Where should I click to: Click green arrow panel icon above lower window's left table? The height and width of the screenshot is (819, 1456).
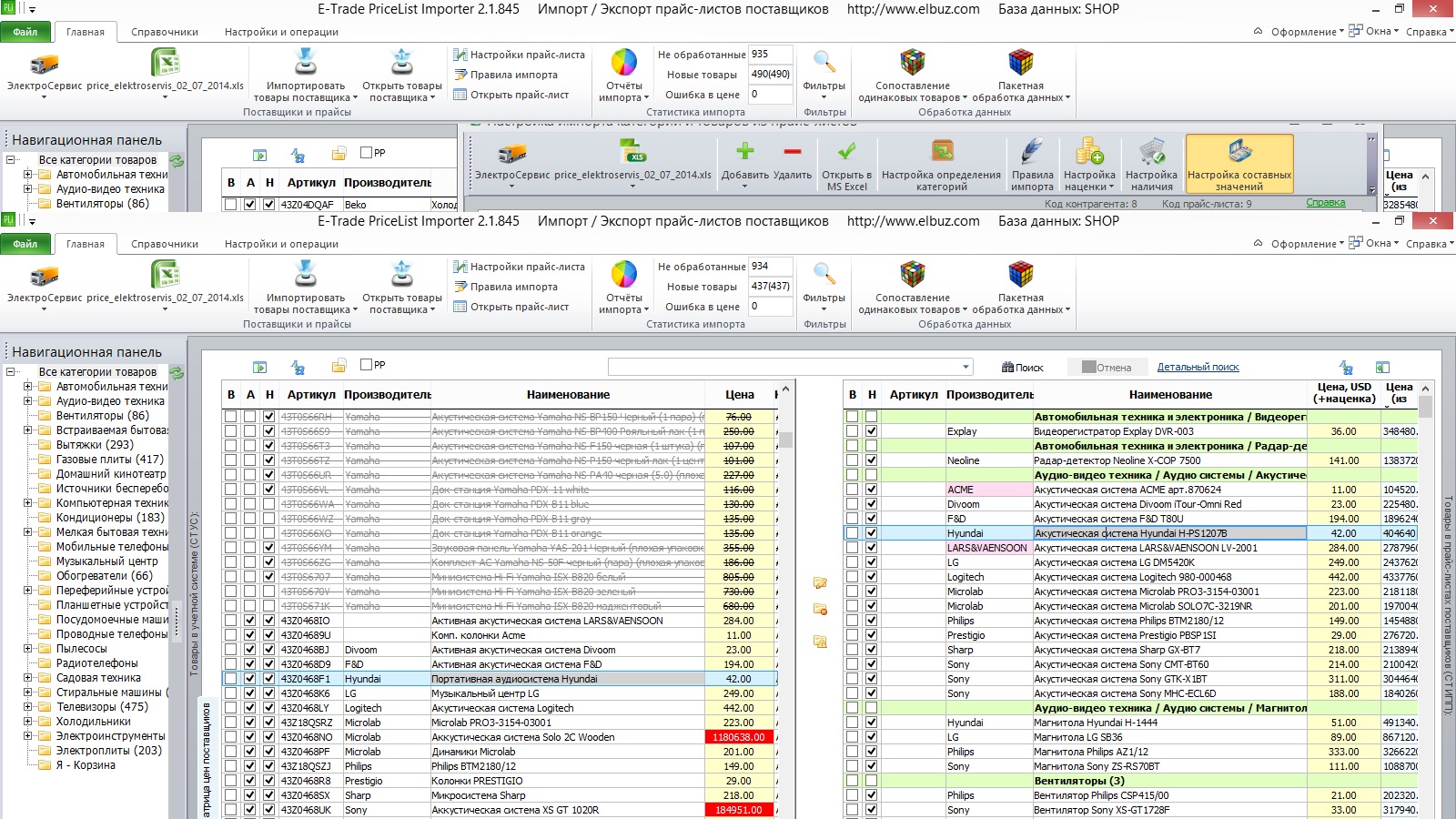(x=259, y=367)
